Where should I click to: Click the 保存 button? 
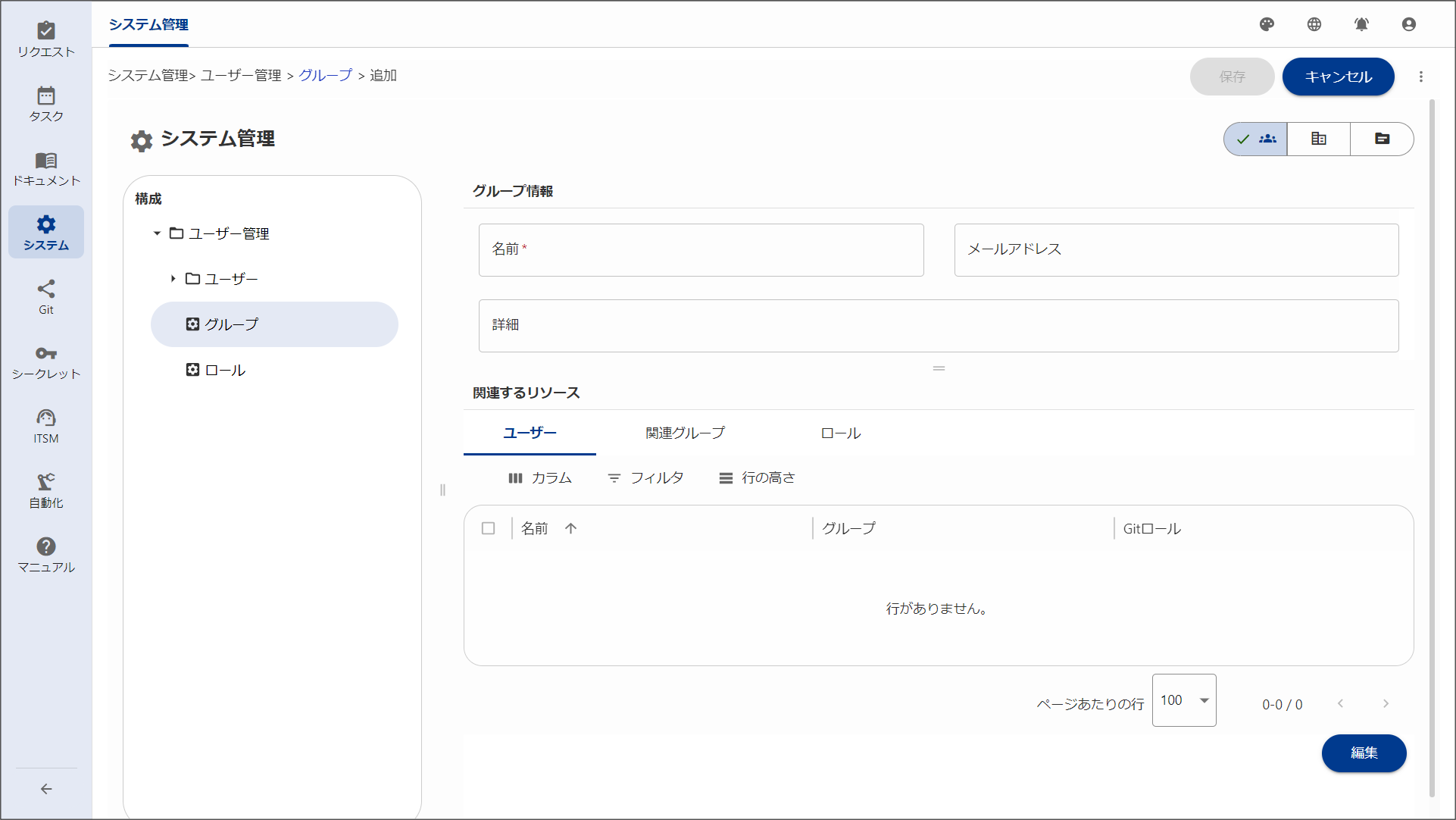[1232, 77]
